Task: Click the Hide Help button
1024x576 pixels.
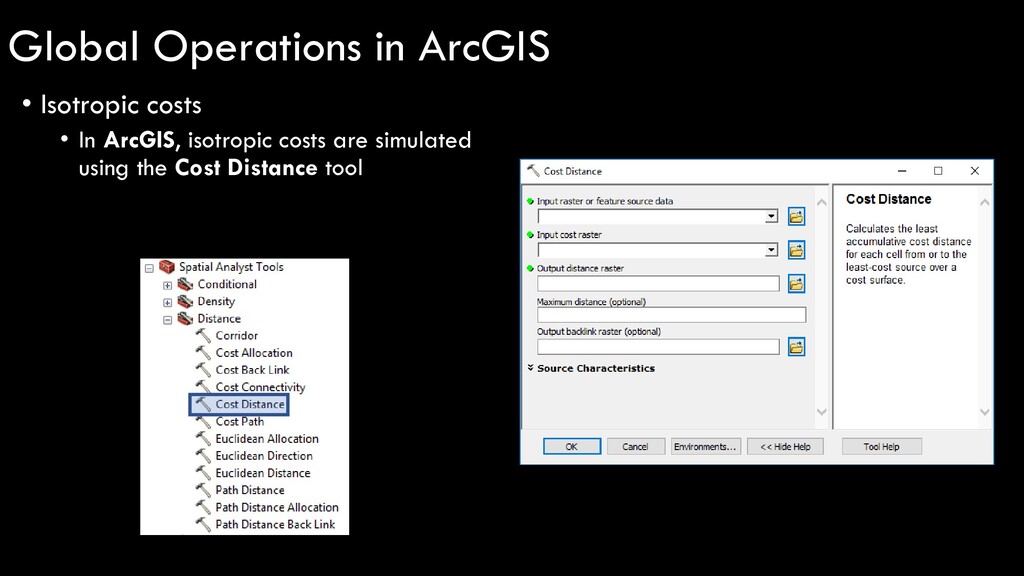Action: [785, 447]
